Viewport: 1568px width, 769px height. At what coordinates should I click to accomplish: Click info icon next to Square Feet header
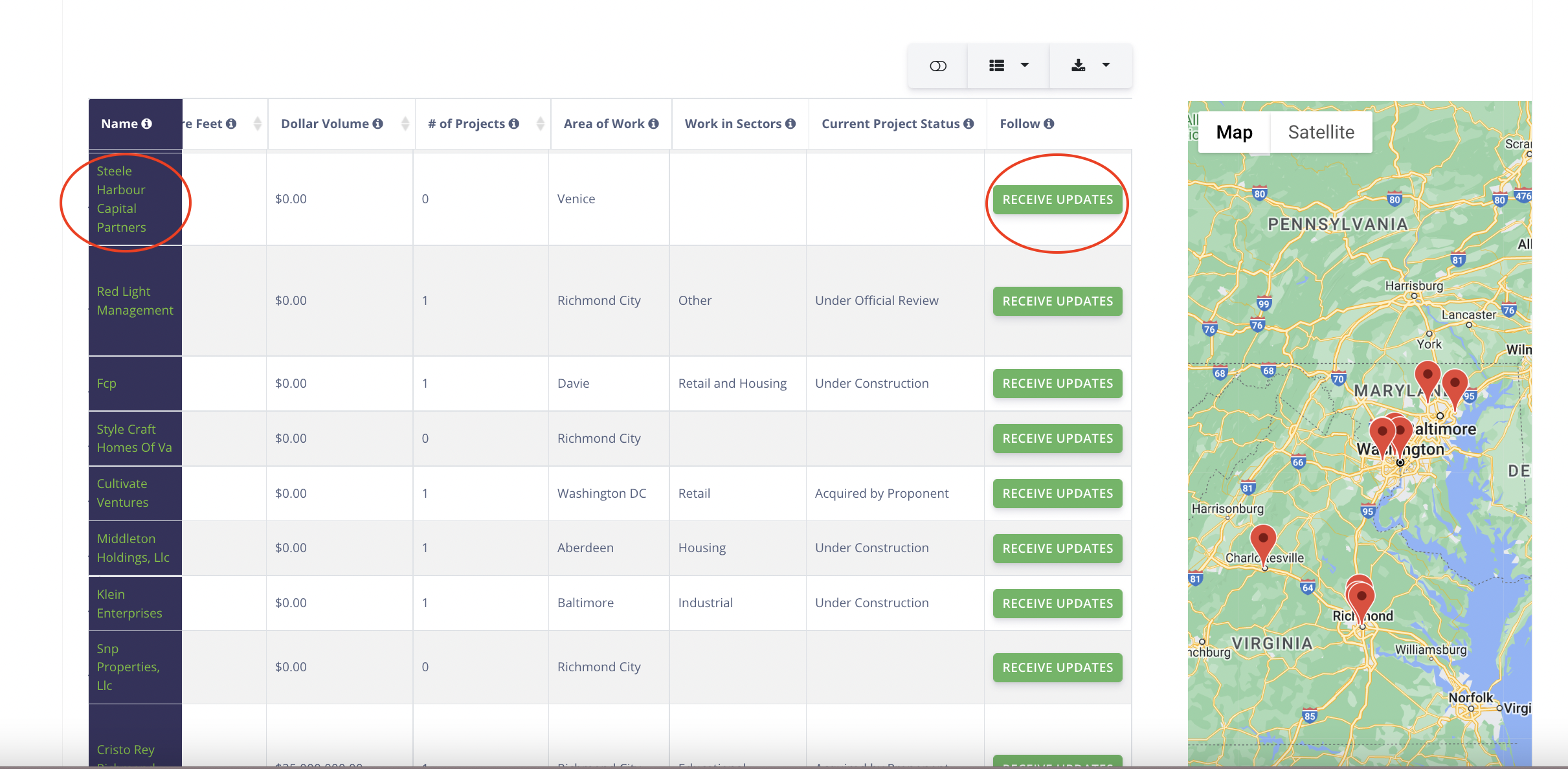point(231,124)
